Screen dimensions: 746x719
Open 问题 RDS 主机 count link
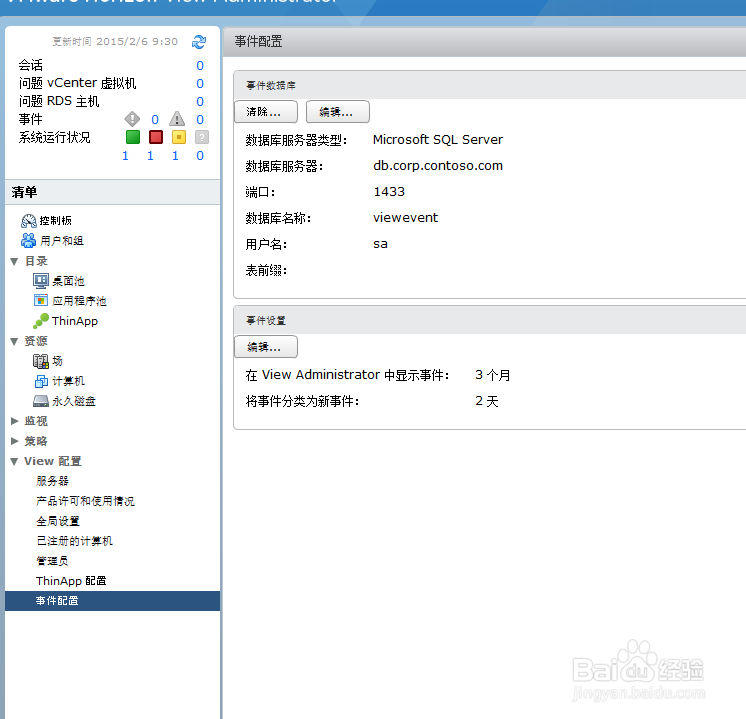coord(200,101)
